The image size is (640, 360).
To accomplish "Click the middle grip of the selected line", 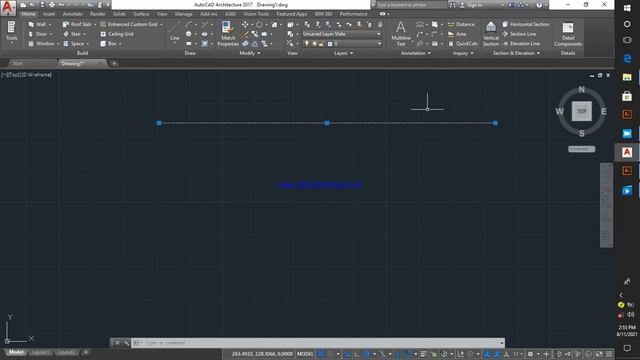I will click(x=327, y=123).
